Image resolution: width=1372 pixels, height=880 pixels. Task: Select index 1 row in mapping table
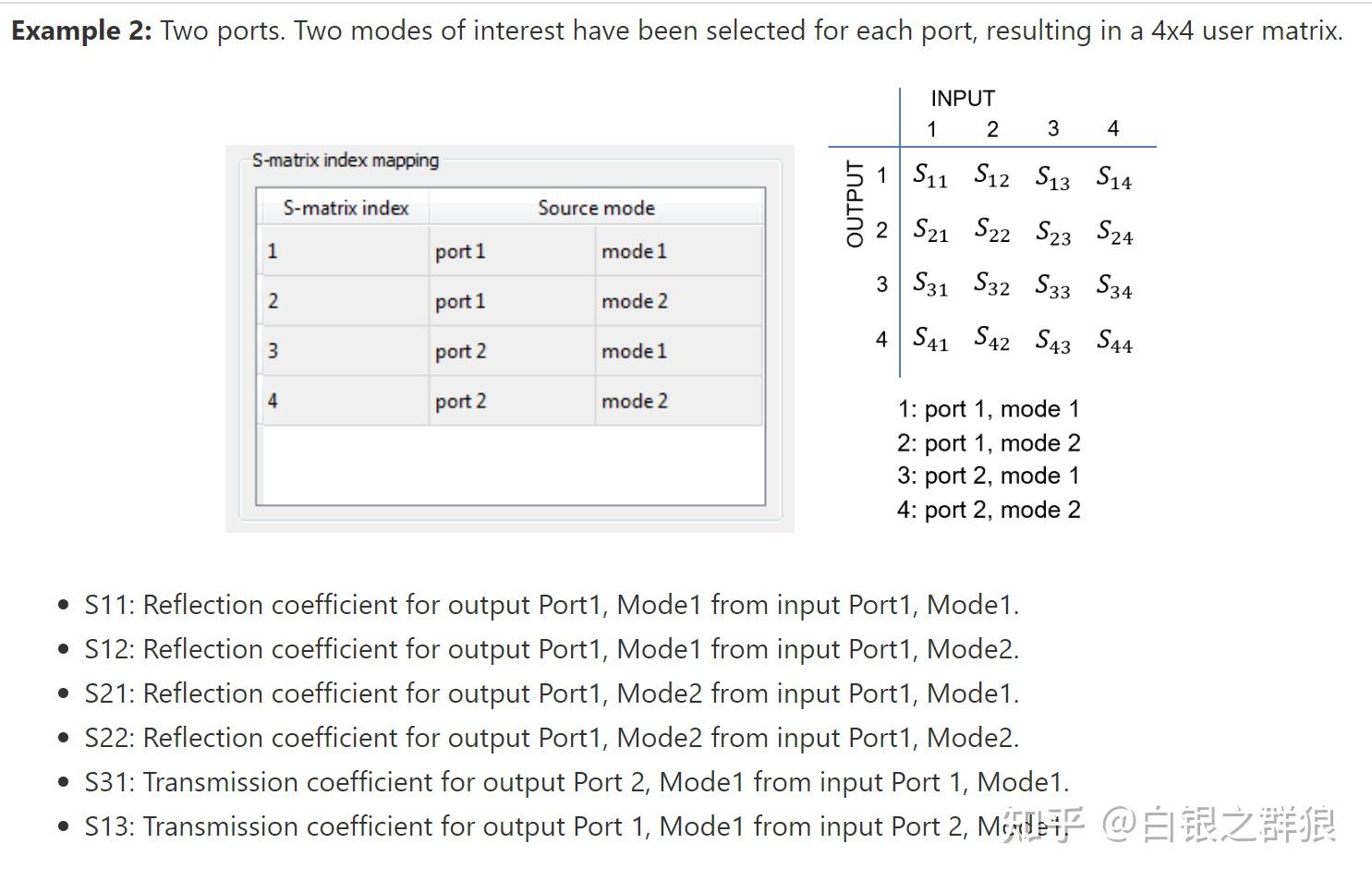click(342, 251)
